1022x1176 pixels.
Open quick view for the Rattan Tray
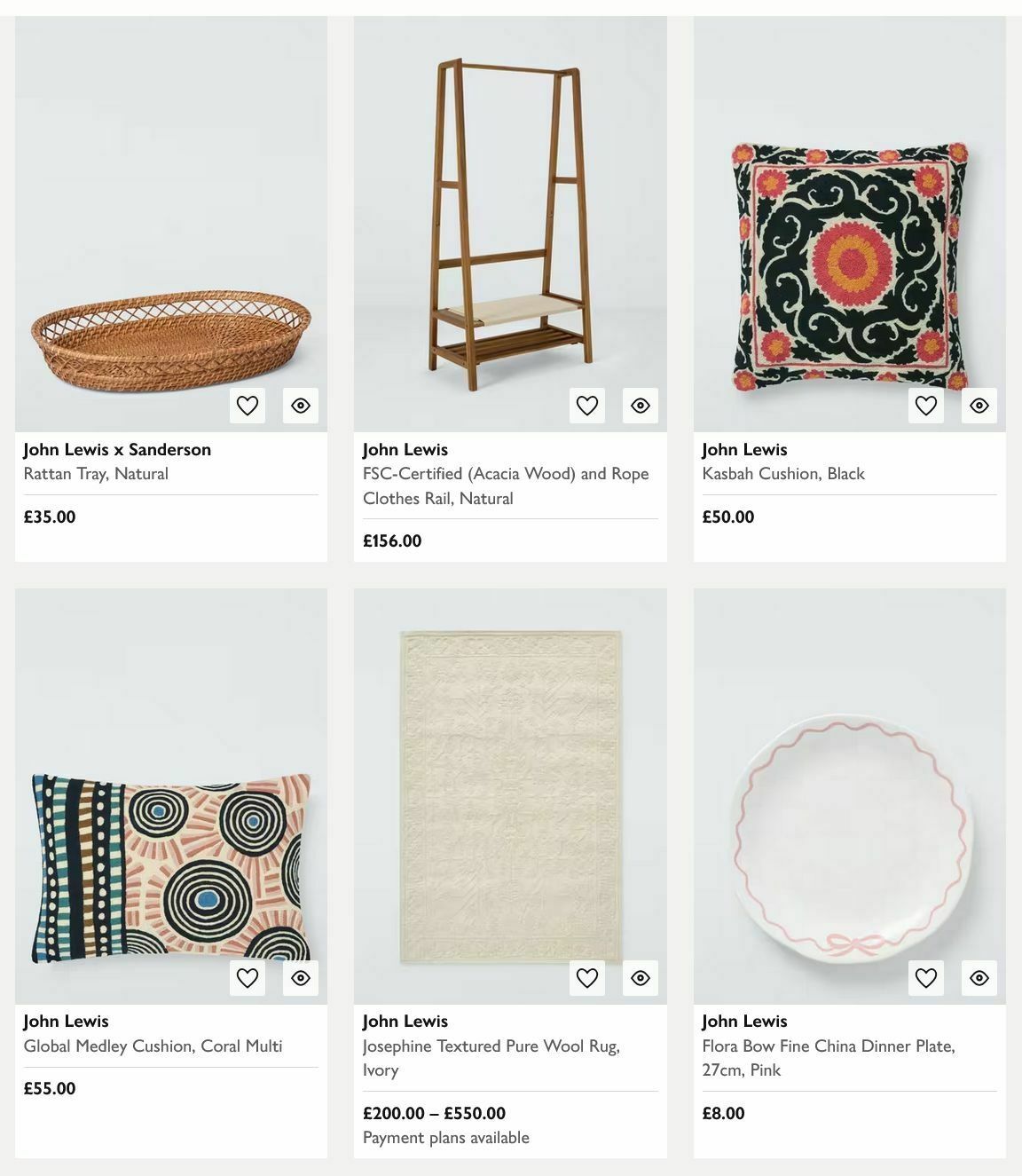click(300, 405)
